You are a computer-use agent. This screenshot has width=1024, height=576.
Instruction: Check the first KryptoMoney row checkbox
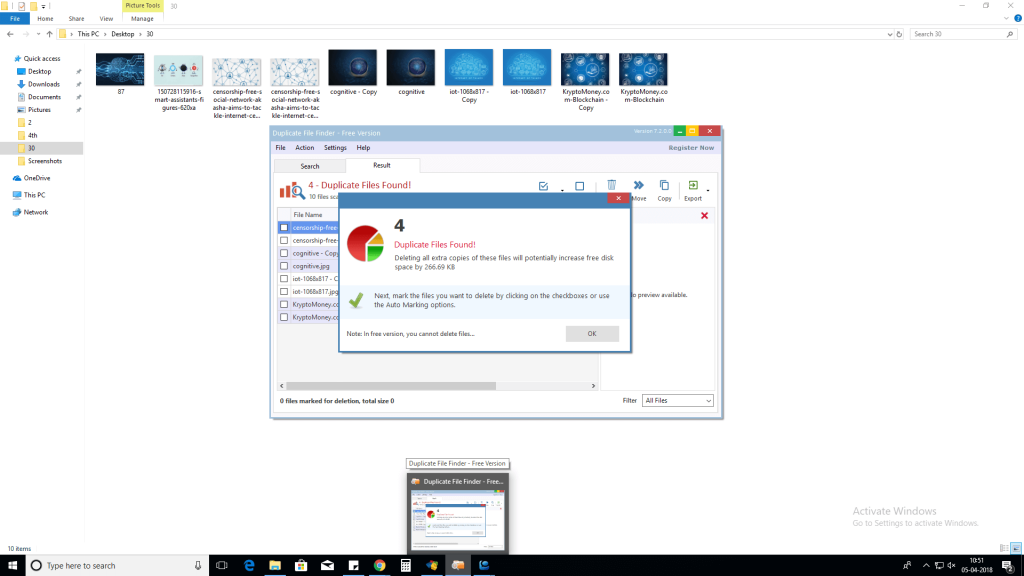point(284,304)
